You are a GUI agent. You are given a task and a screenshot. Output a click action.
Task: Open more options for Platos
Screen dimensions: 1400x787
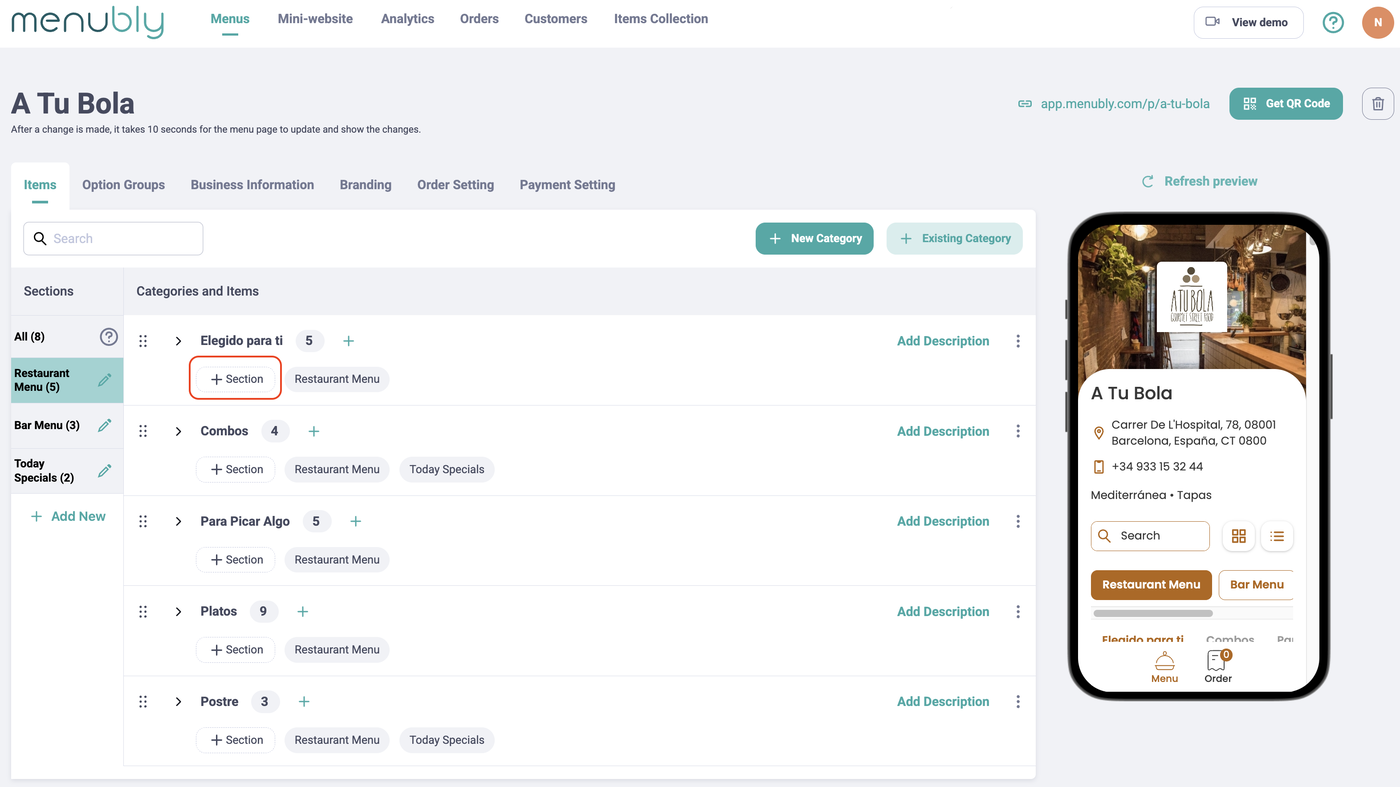(x=1018, y=611)
